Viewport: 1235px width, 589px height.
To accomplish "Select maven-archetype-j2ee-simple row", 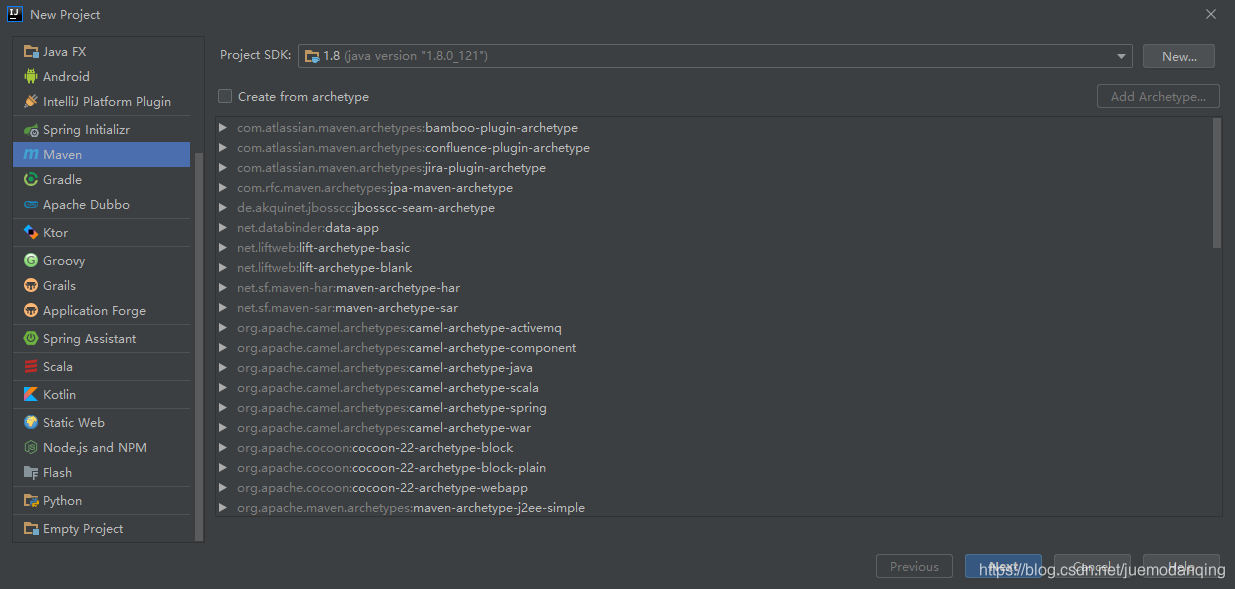I will click(714, 508).
